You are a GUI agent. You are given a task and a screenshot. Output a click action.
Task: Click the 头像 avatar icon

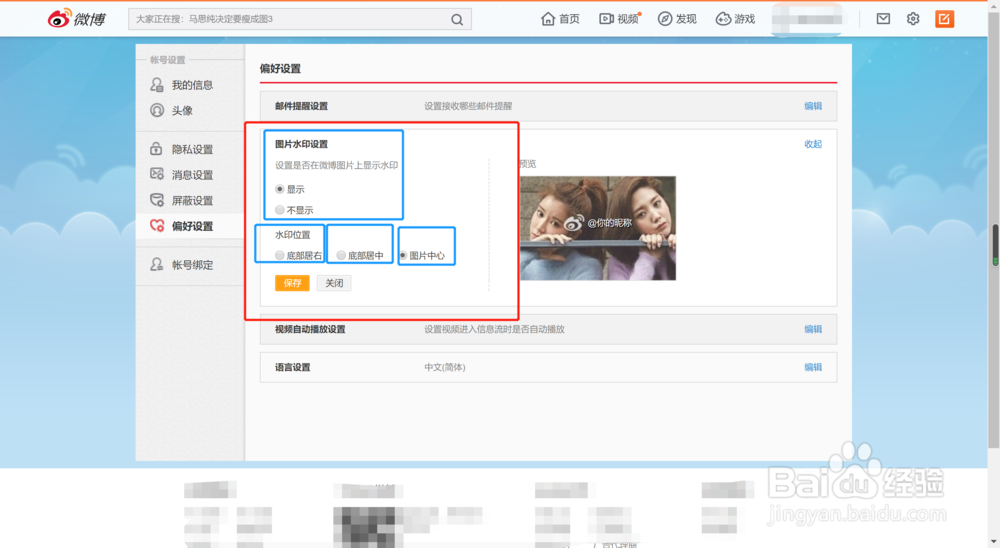pyautogui.click(x=157, y=110)
